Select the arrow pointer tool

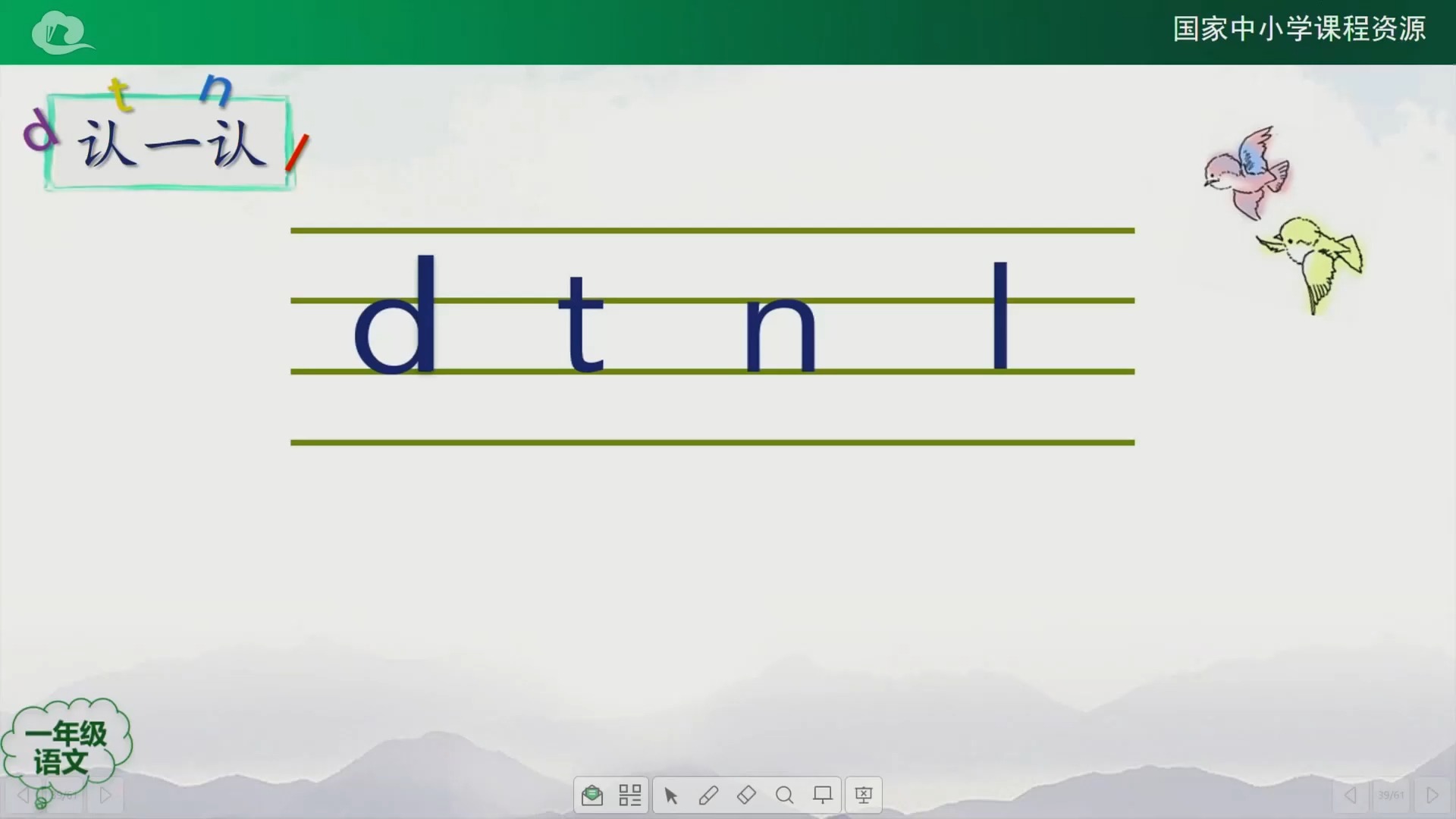point(671,795)
